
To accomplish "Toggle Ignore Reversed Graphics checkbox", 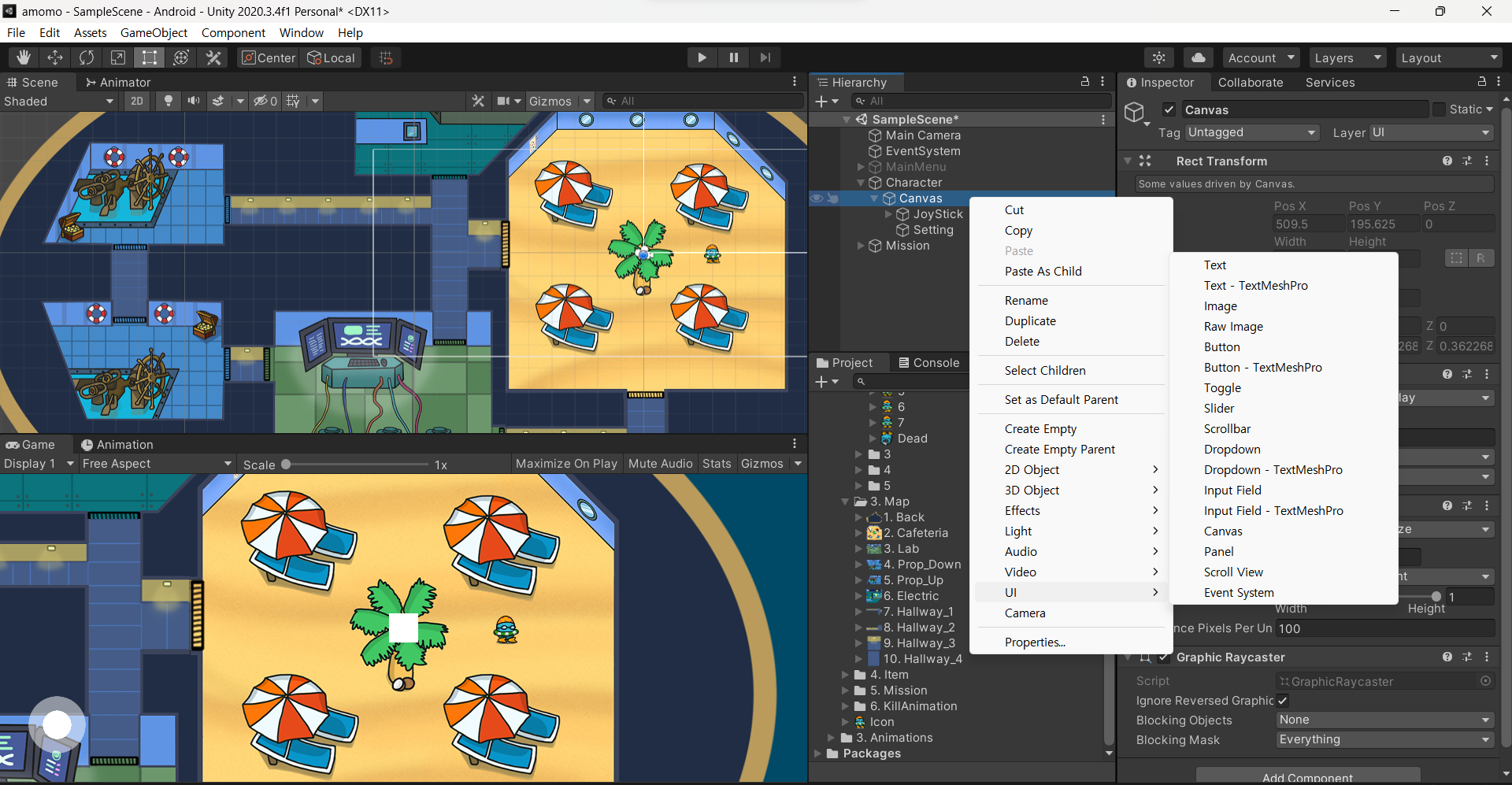I will [1283, 700].
